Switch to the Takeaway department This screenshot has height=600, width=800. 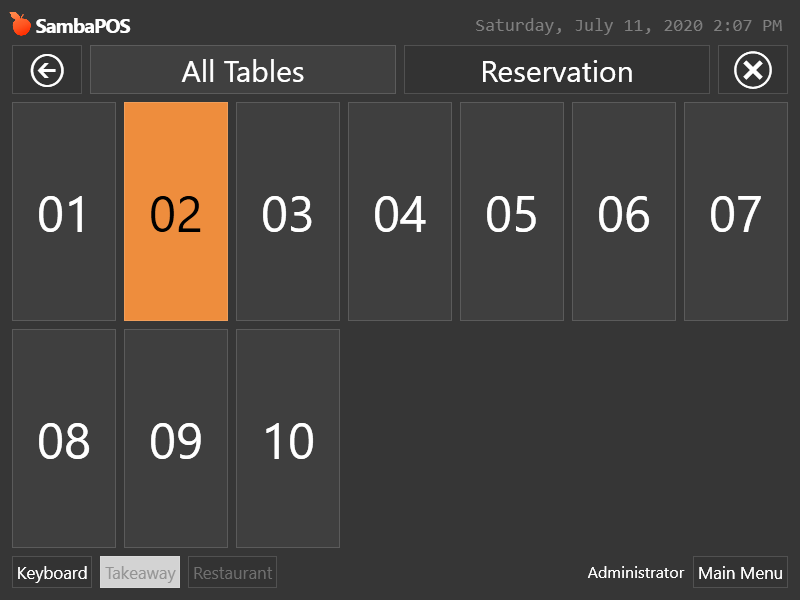tap(140, 572)
